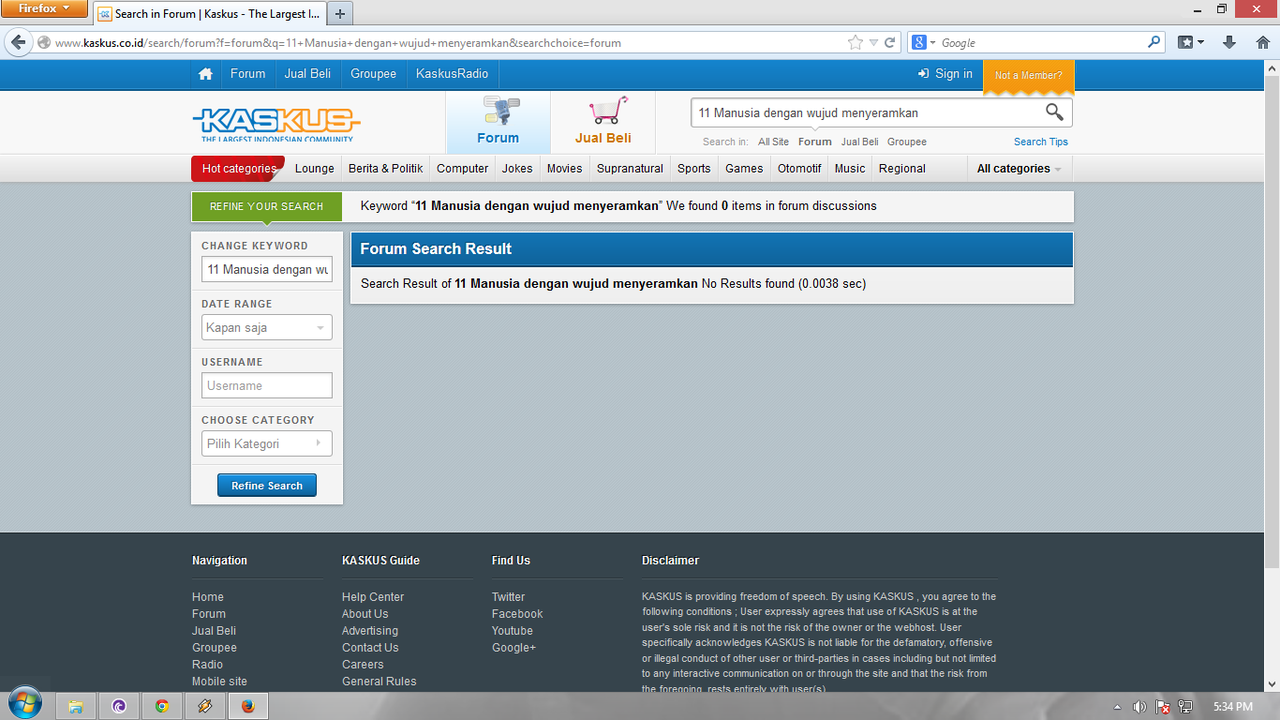Image resolution: width=1280 pixels, height=720 pixels.
Task: Open Windows Start button
Action: (24, 704)
